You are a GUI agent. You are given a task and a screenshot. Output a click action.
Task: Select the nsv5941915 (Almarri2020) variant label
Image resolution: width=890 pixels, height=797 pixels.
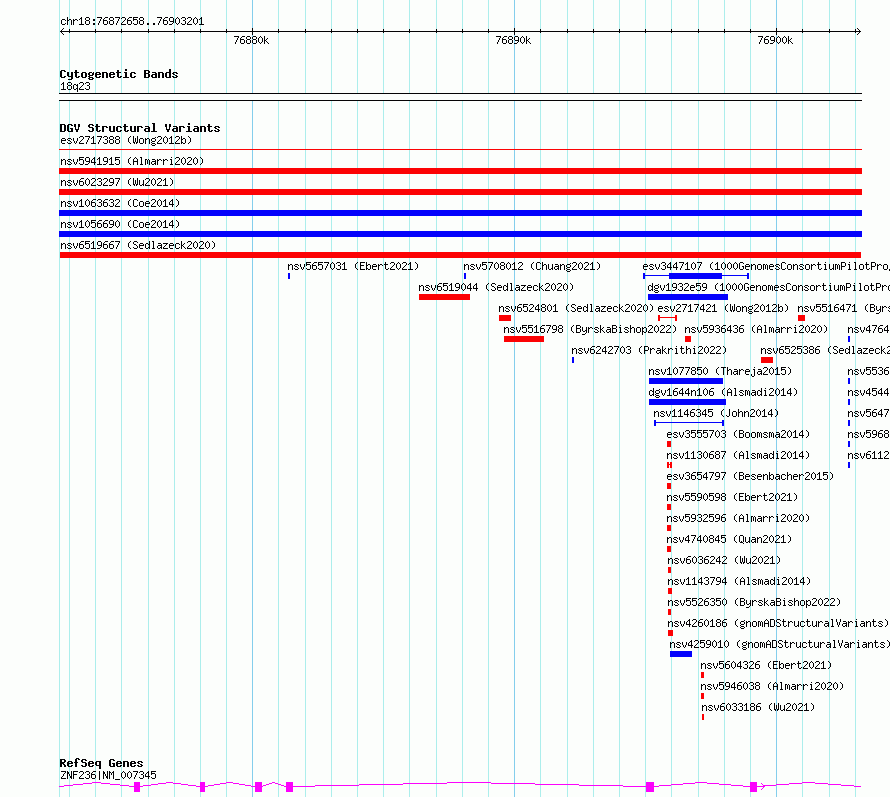tap(132, 161)
